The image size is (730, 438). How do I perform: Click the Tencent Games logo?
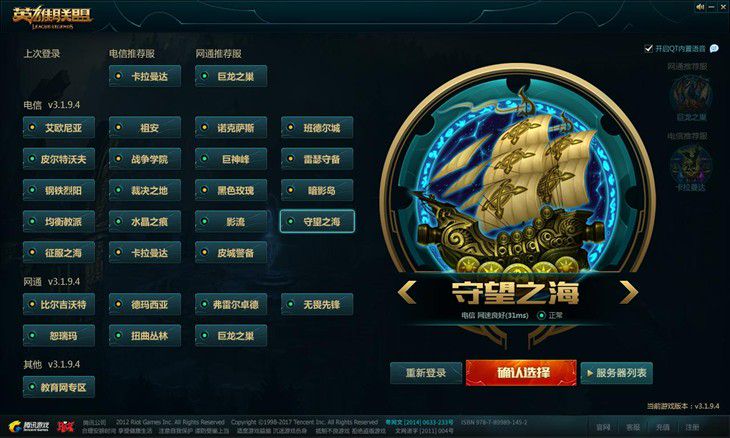(x=29, y=425)
